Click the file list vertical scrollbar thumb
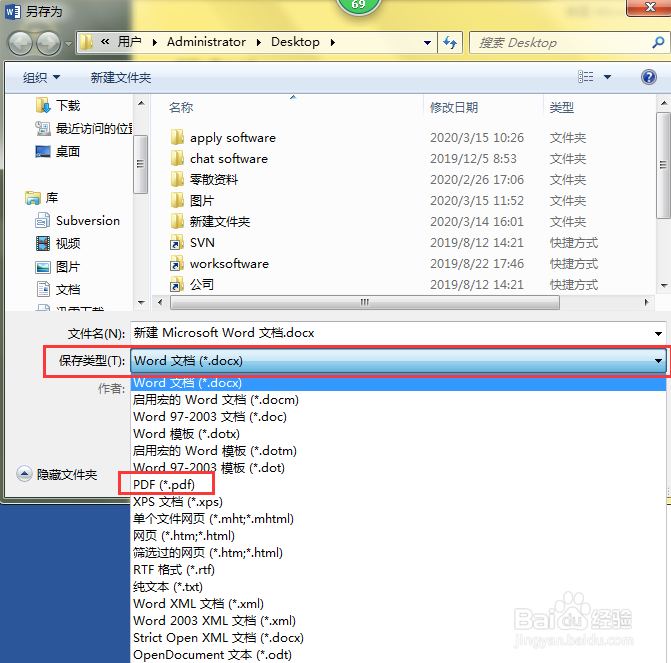This screenshot has height=663, width=671. 663,166
